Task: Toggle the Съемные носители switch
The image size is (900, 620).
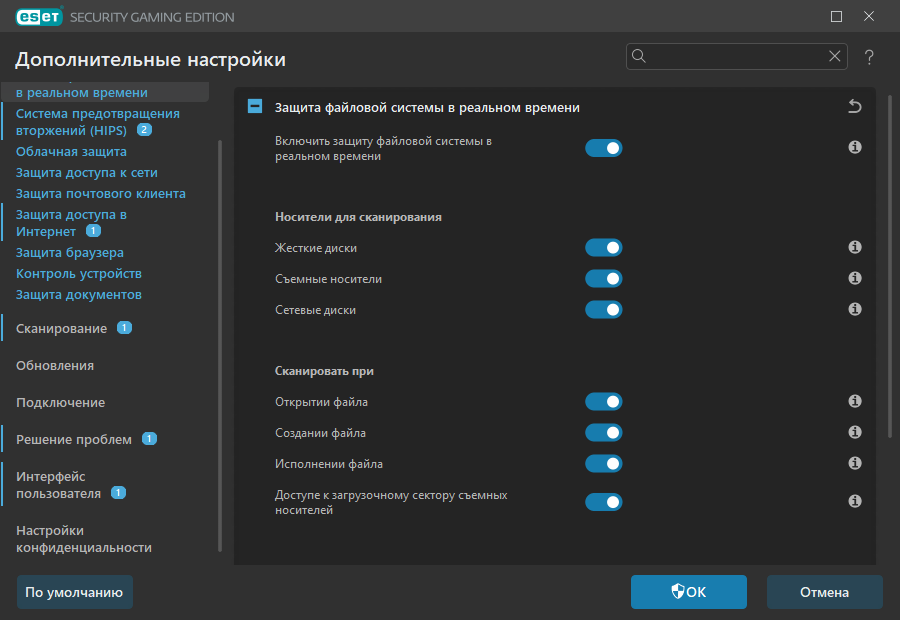Action: click(604, 279)
